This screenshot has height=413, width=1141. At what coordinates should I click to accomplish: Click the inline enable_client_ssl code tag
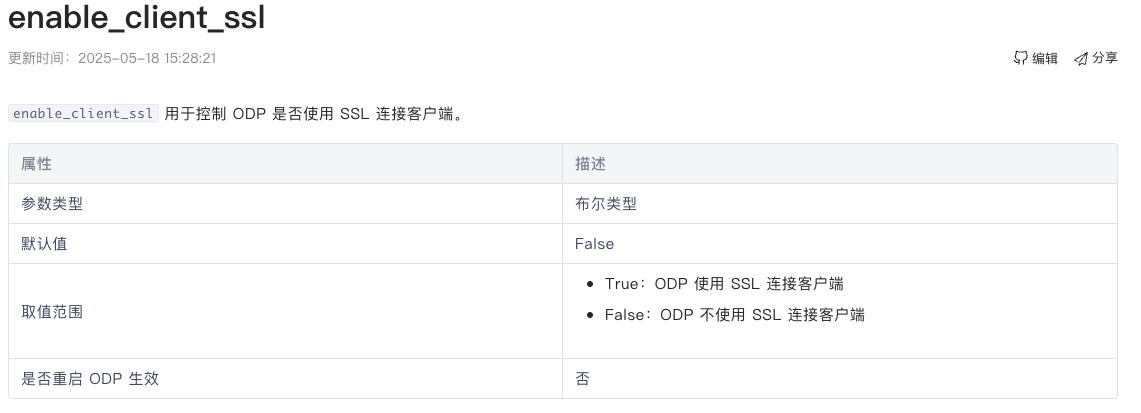83,113
